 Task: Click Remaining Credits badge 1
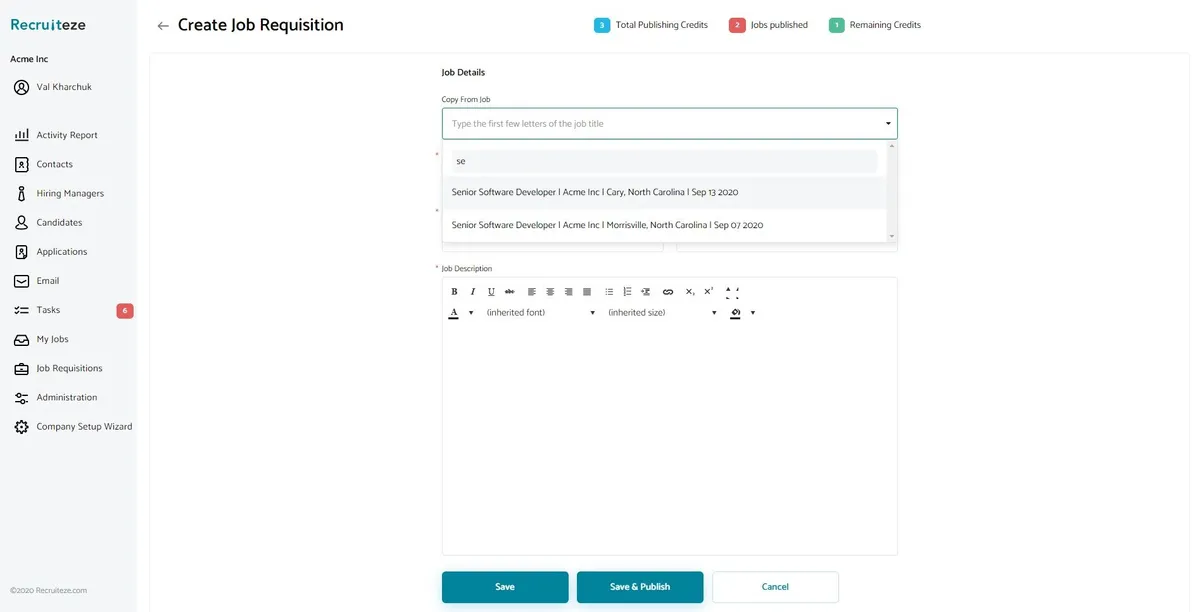point(837,25)
